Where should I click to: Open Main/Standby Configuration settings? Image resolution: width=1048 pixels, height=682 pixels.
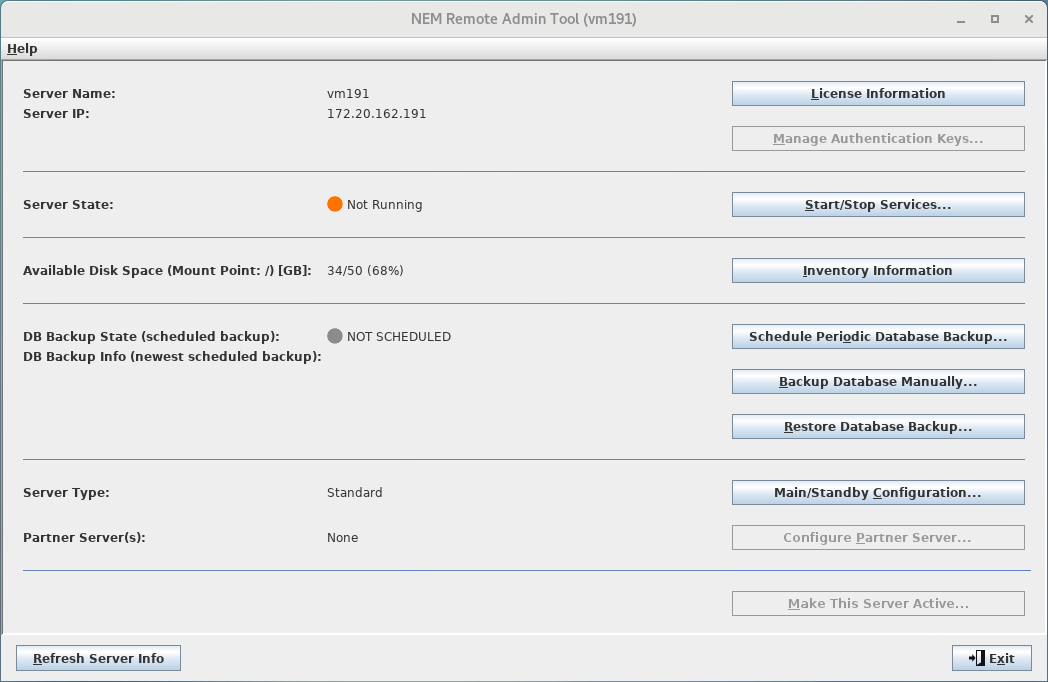coord(878,492)
